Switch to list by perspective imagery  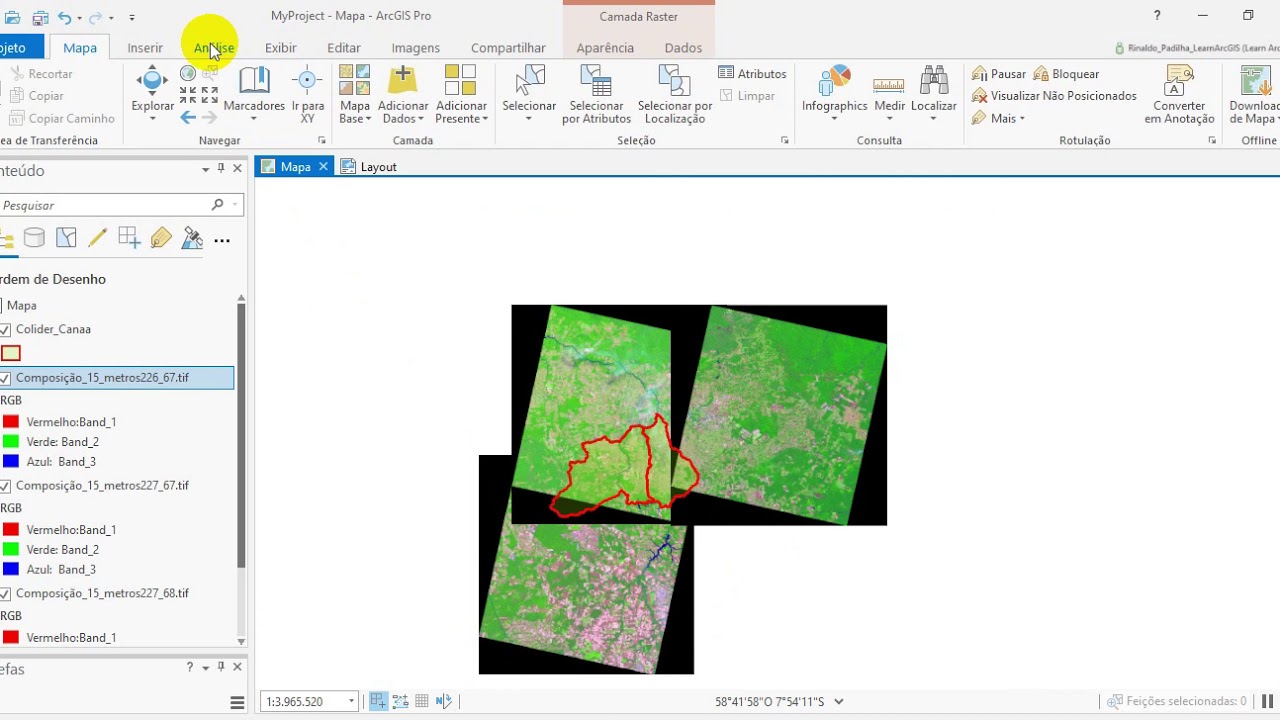click(x=192, y=238)
